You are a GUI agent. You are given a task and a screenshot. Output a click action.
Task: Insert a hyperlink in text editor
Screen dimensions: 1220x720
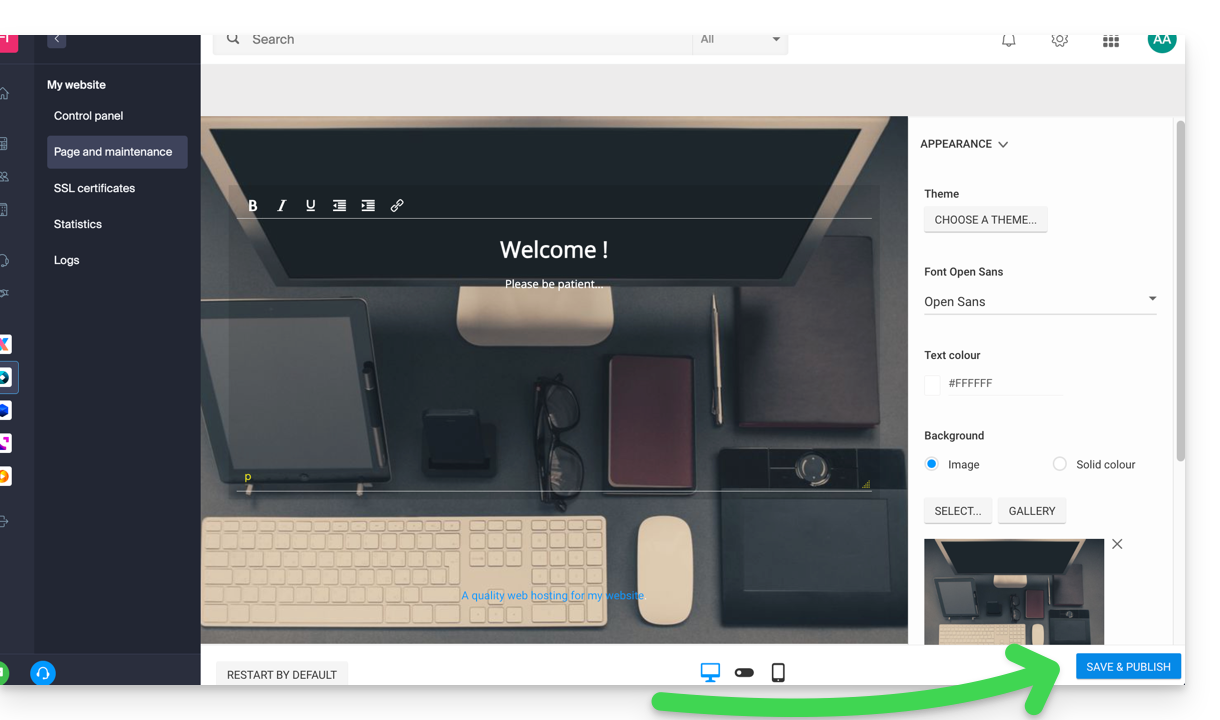[397, 205]
